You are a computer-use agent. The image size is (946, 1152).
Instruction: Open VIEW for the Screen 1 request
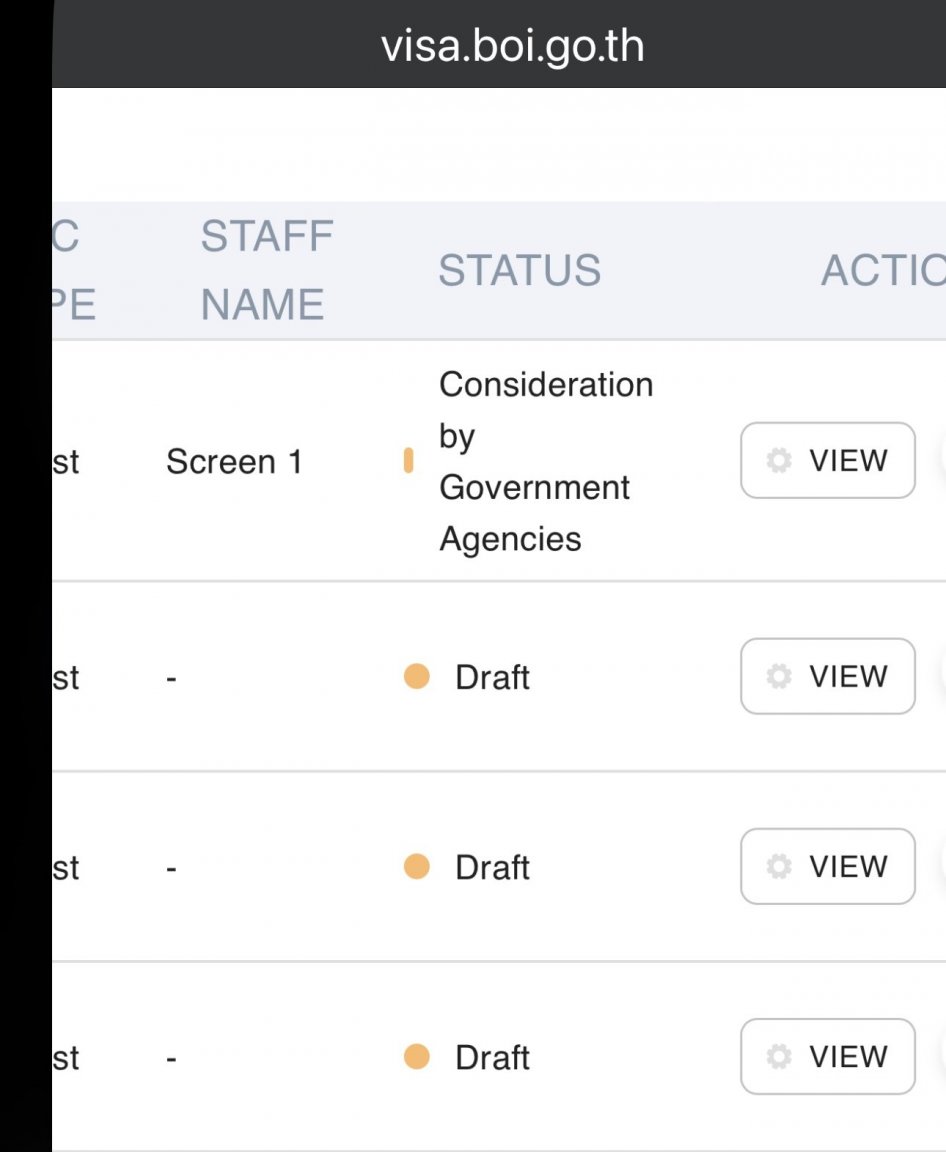(828, 460)
